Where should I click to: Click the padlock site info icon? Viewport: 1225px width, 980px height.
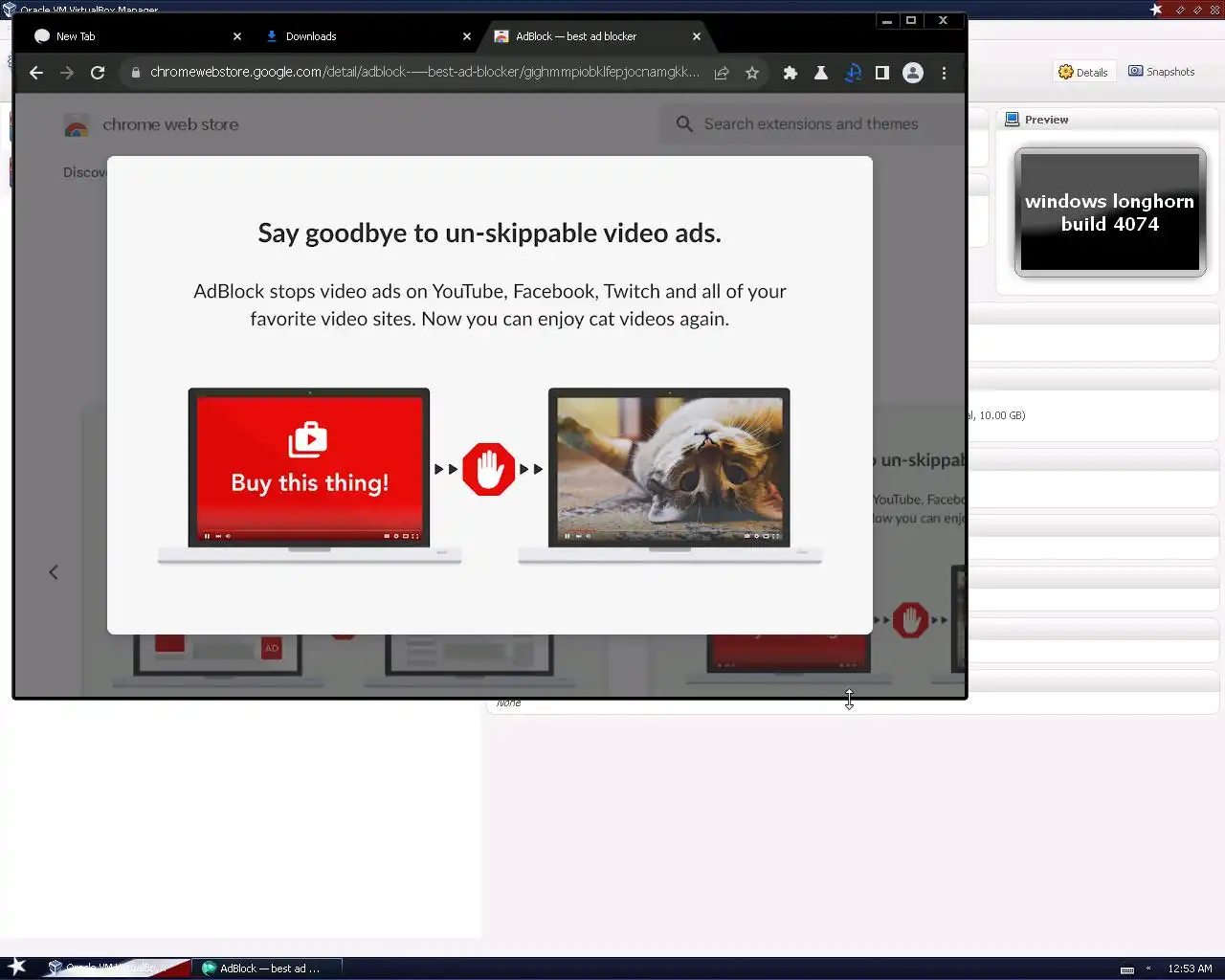pos(136,73)
